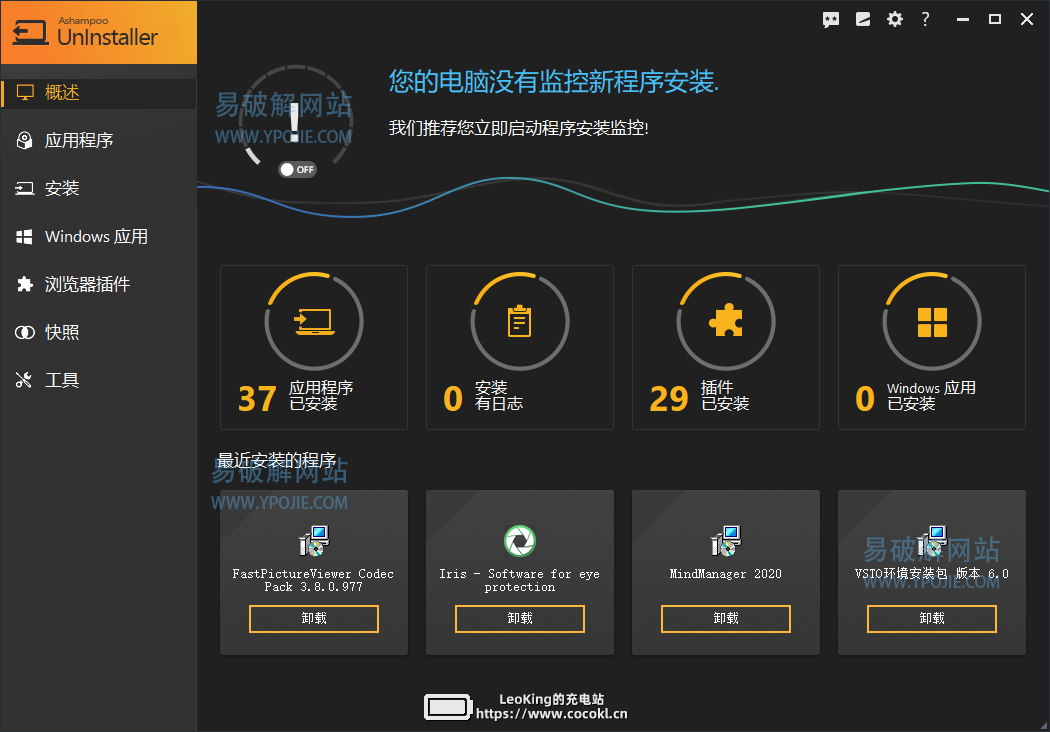Go to 安装 sidebar section
The image size is (1050, 732).
click(98, 189)
